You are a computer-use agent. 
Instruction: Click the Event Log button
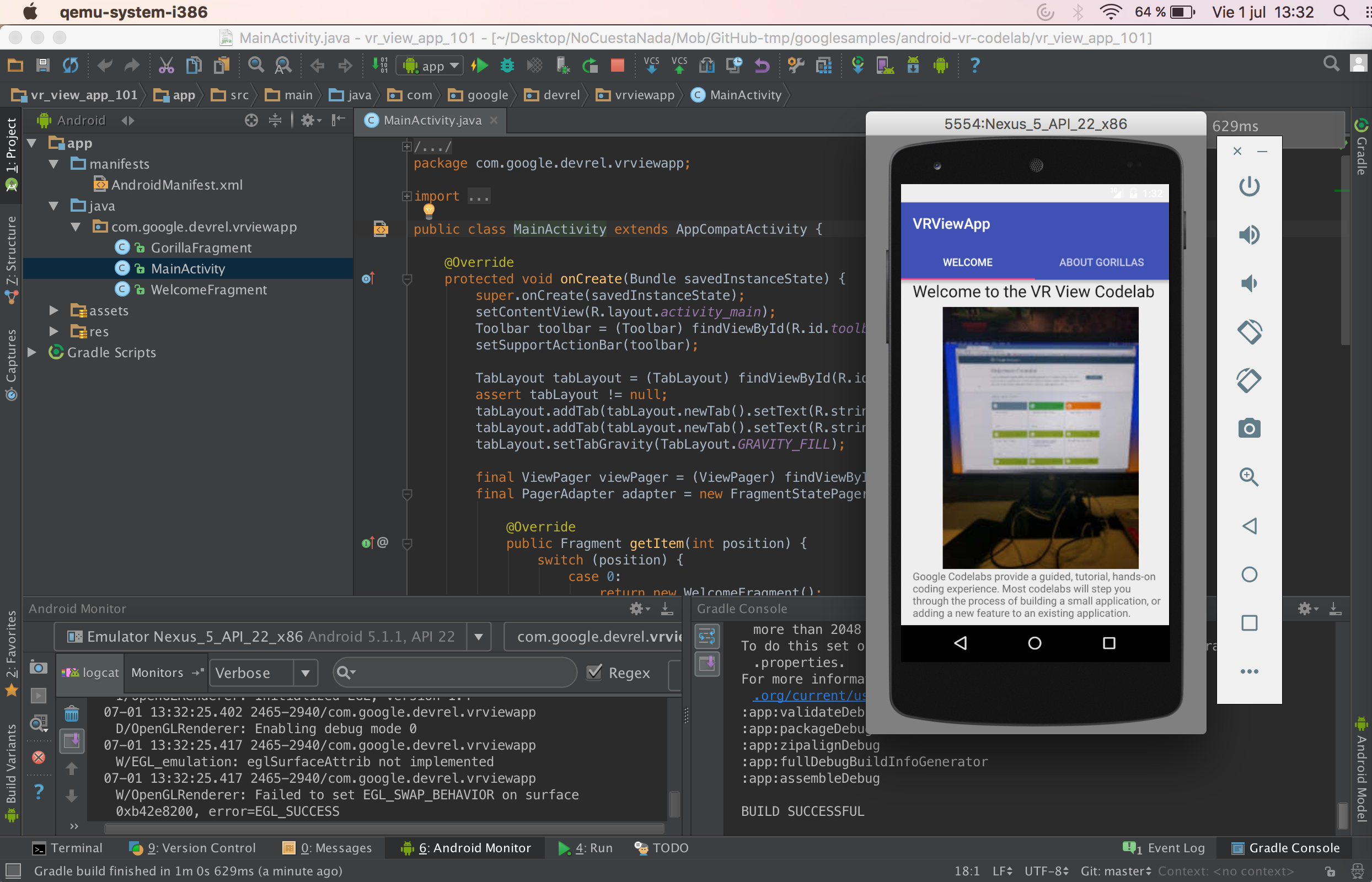(x=1164, y=848)
